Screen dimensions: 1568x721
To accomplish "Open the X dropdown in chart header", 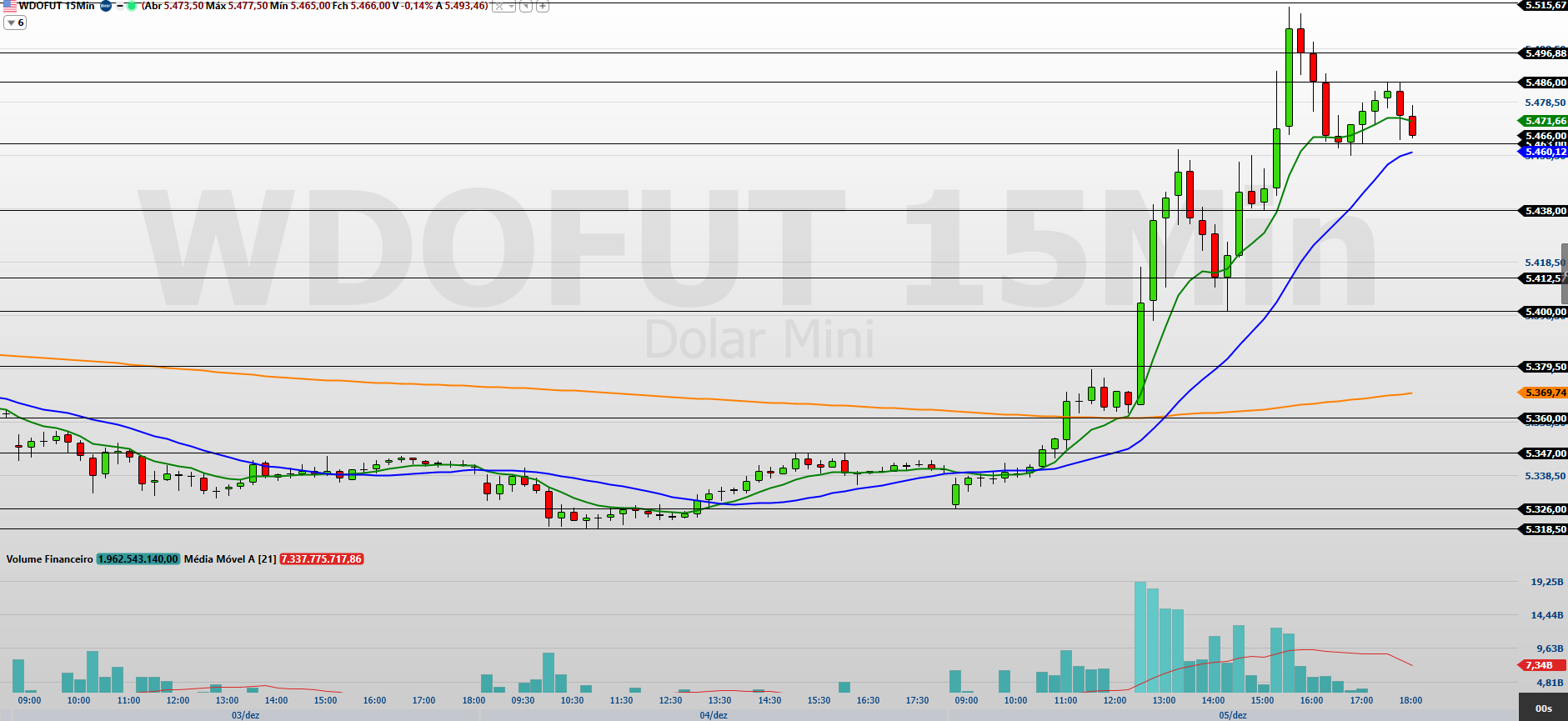I will pos(503,6).
